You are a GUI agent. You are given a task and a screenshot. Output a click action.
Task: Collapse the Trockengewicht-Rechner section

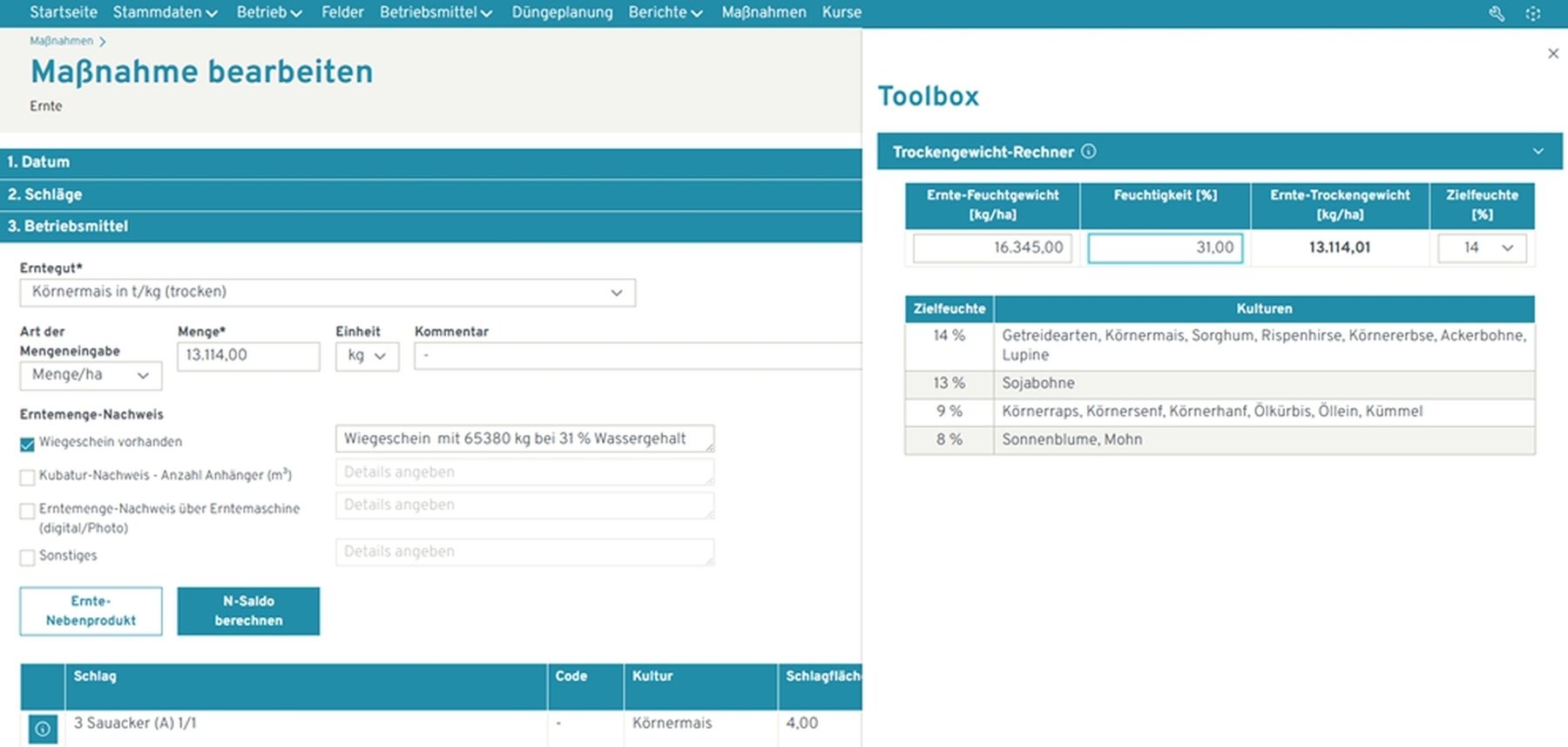coord(1538,152)
